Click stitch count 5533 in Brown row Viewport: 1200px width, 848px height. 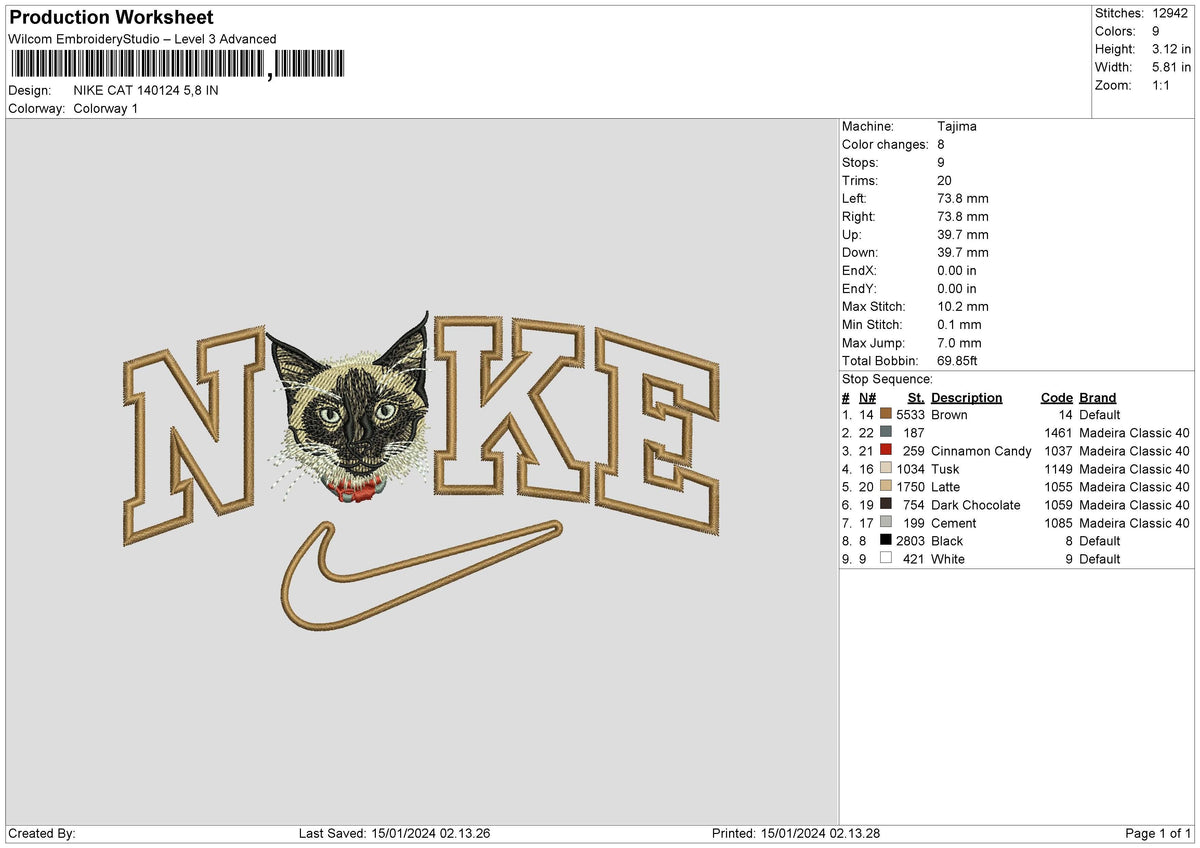click(910, 414)
